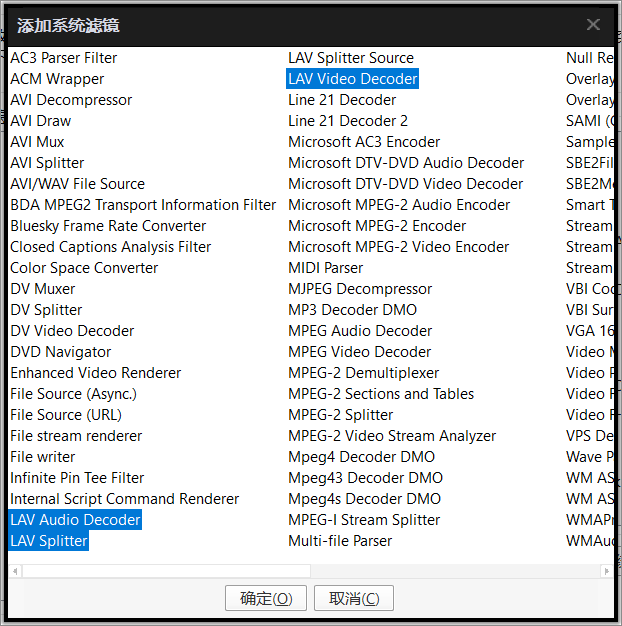Click the 取消(C) cancel button
622x626 pixels.
(x=353, y=598)
